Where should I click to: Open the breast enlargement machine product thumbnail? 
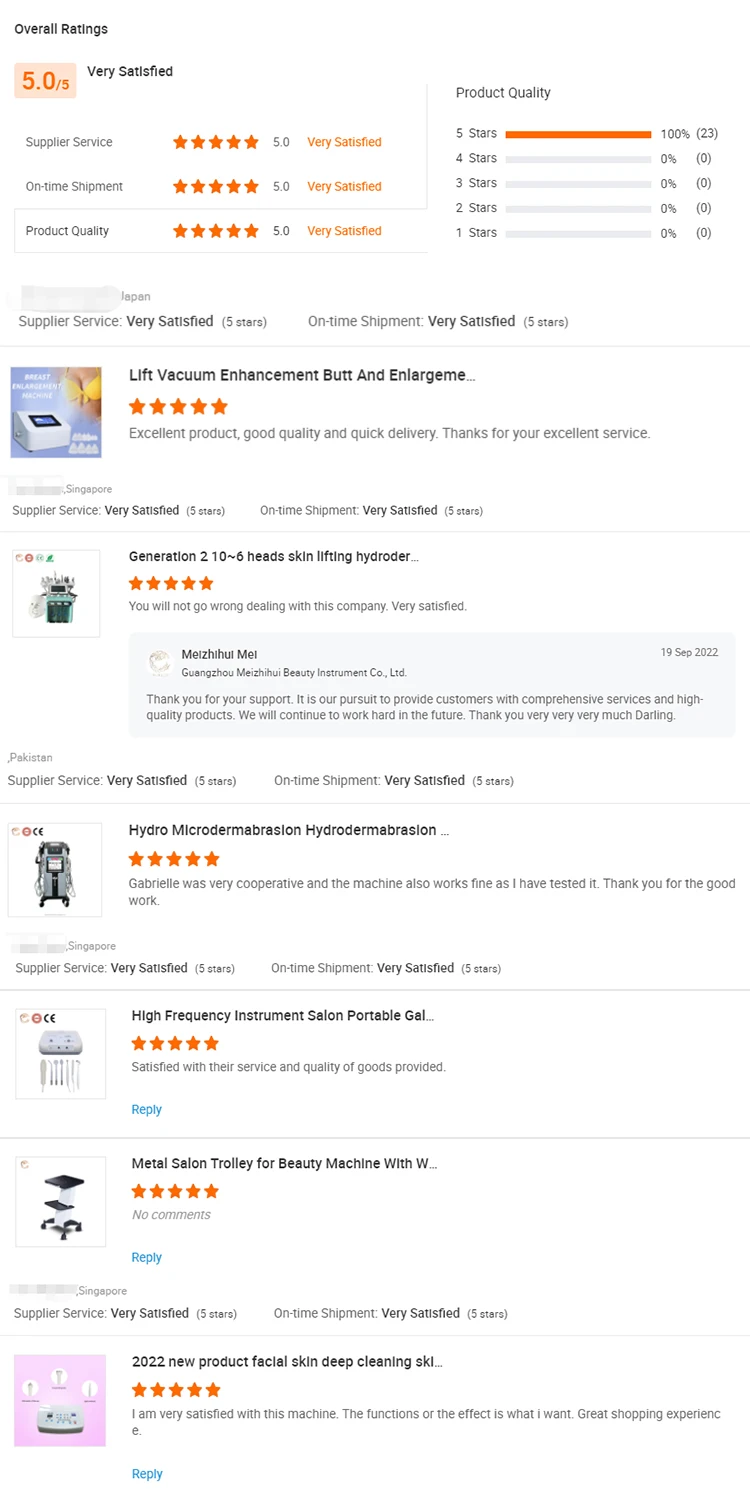click(x=56, y=412)
